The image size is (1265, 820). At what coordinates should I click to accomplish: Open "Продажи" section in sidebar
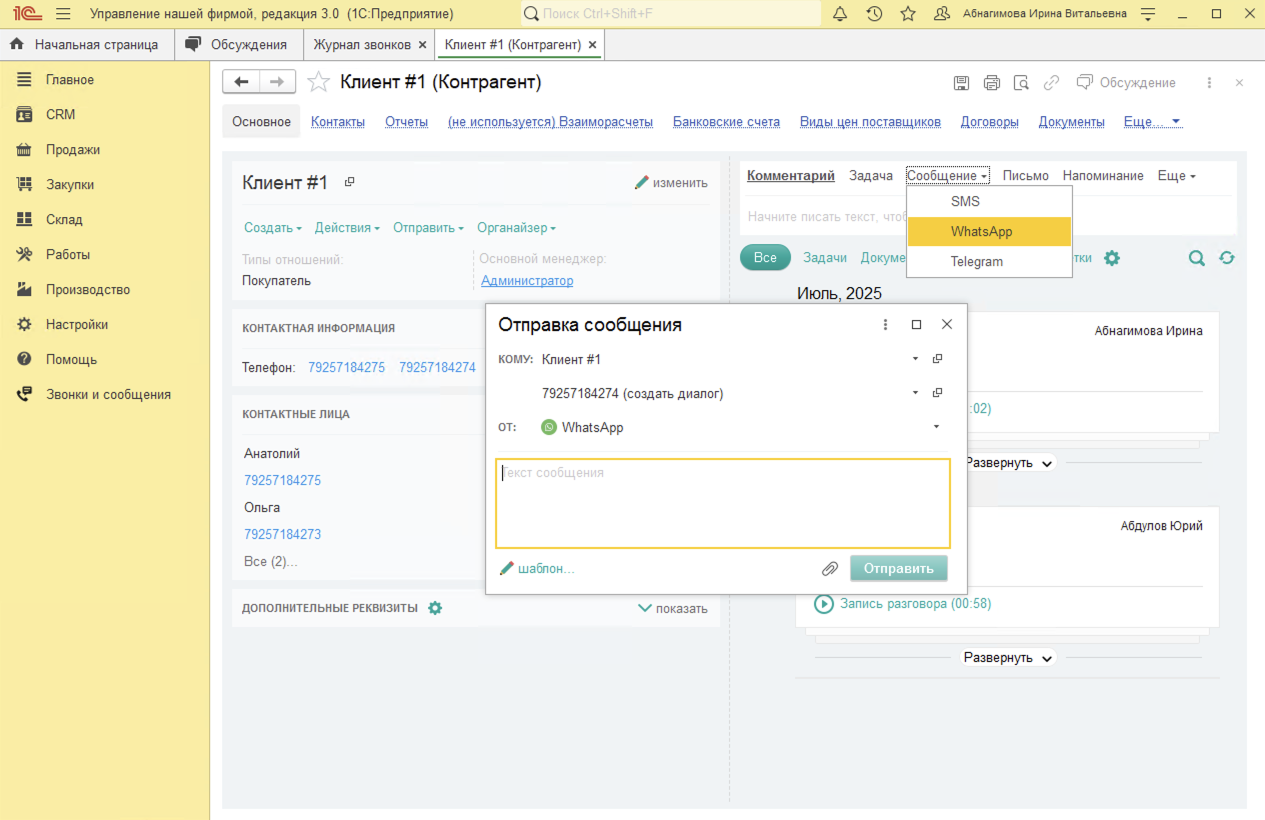click(x=72, y=150)
